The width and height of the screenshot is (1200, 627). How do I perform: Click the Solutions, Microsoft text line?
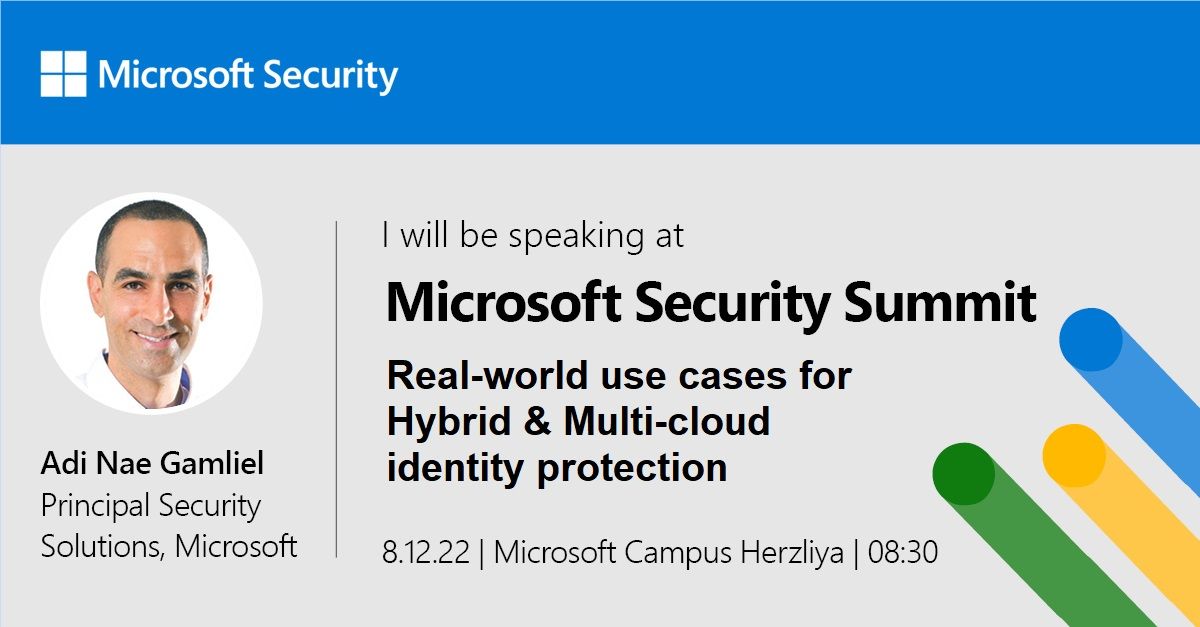[x=169, y=546]
